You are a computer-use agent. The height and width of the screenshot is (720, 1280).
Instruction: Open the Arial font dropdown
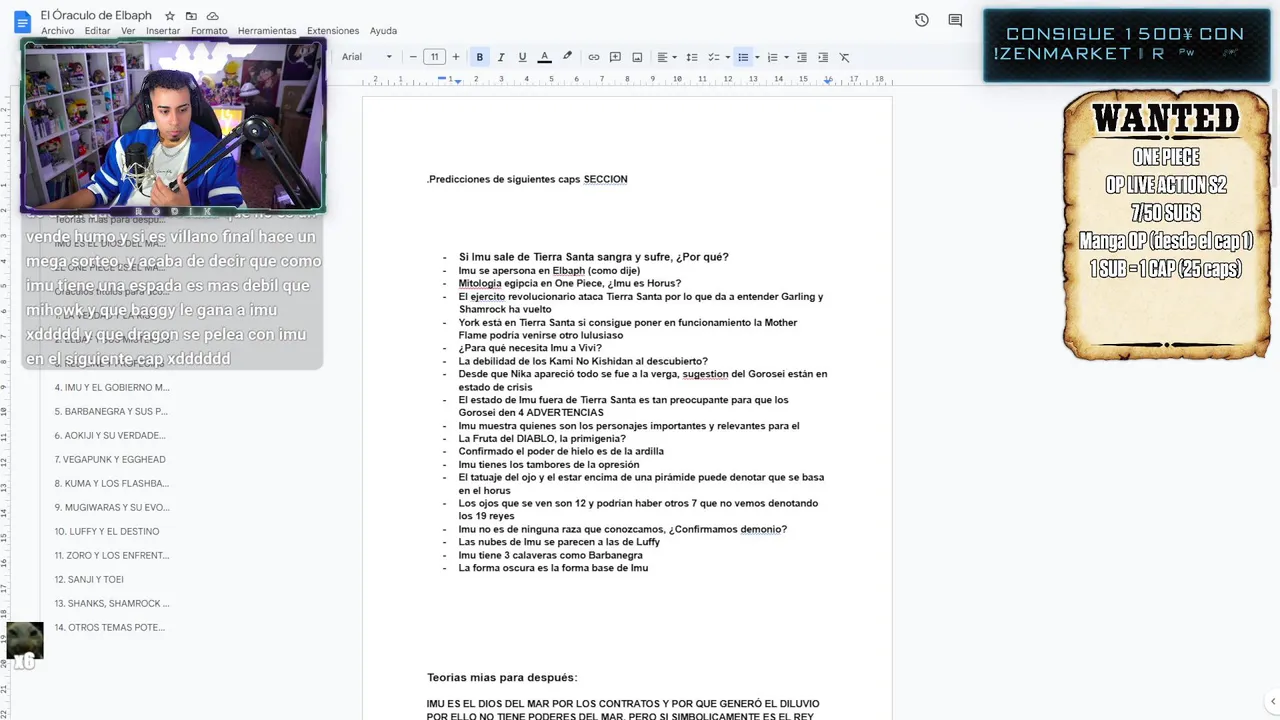point(366,57)
